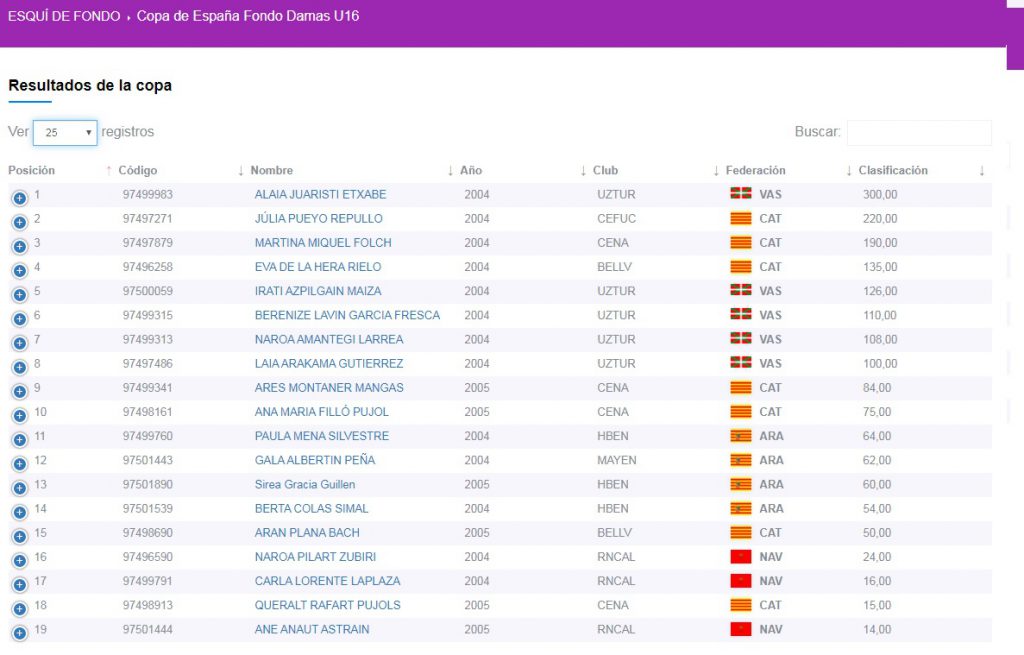Image resolution: width=1024 pixels, height=655 pixels.
Task: Select code 97499983 in first row
Action: tap(148, 194)
